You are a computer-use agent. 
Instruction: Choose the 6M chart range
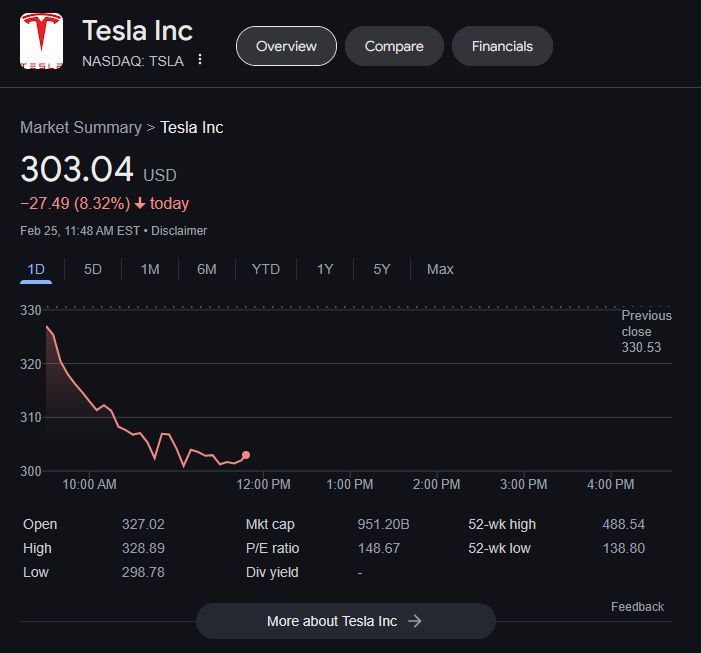coord(207,270)
